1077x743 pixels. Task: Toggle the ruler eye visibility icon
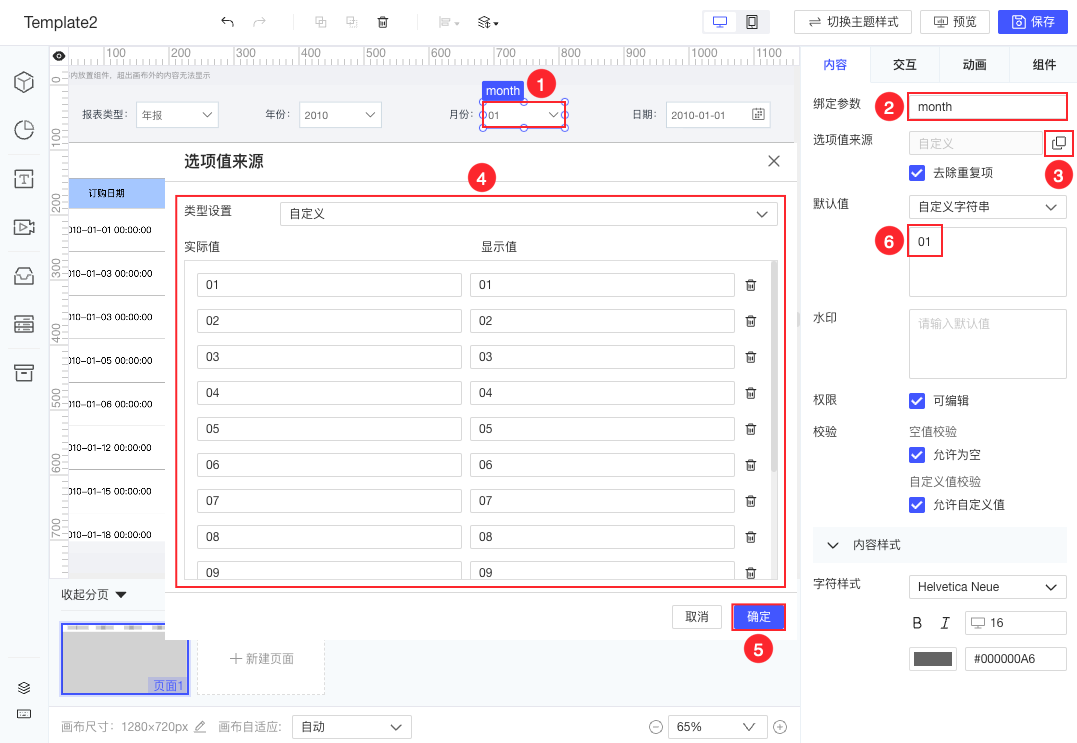pos(59,56)
